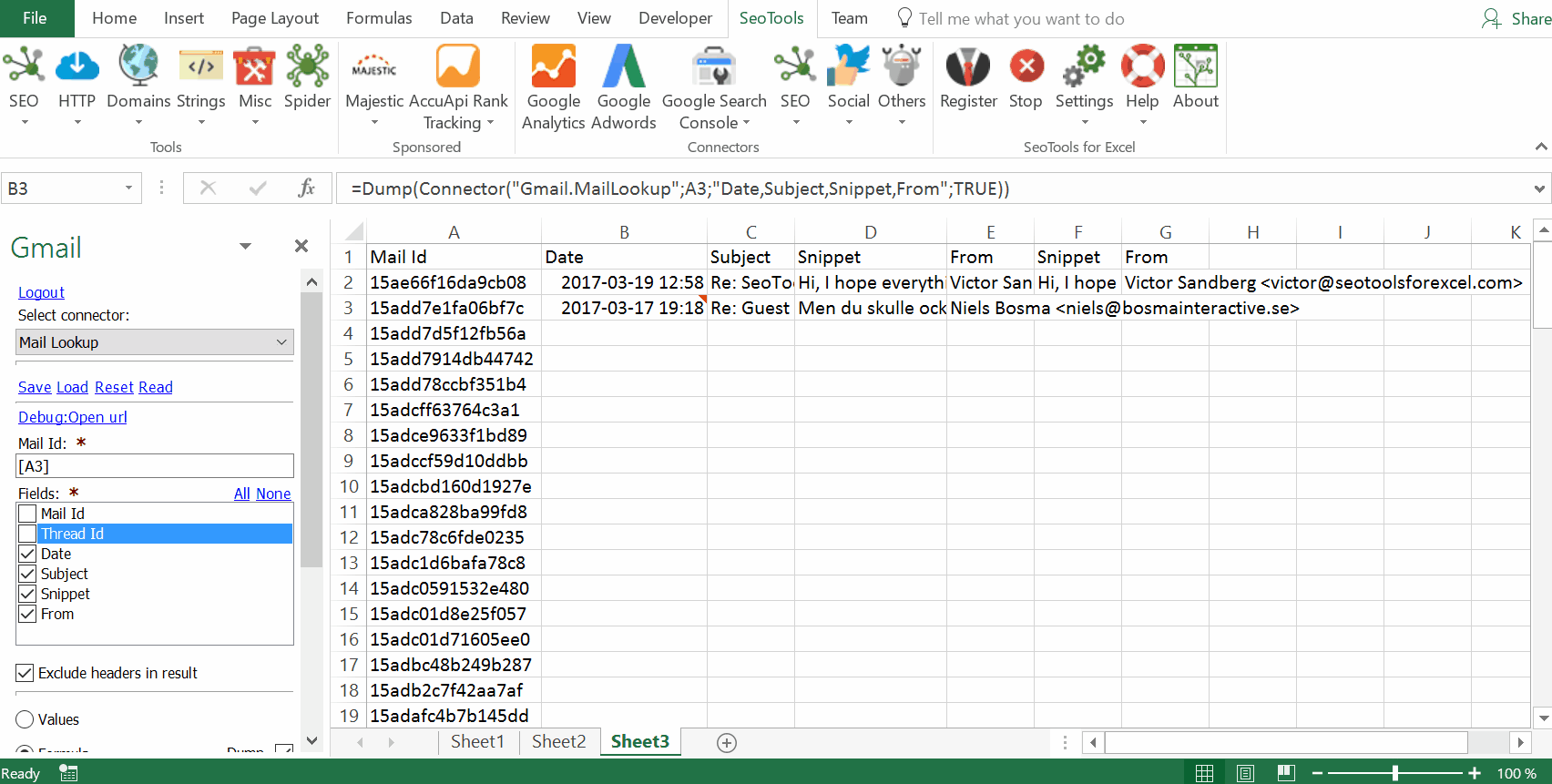The image size is (1552, 784).
Task: Open the Name Box dropdown arrow
Action: coord(128,188)
